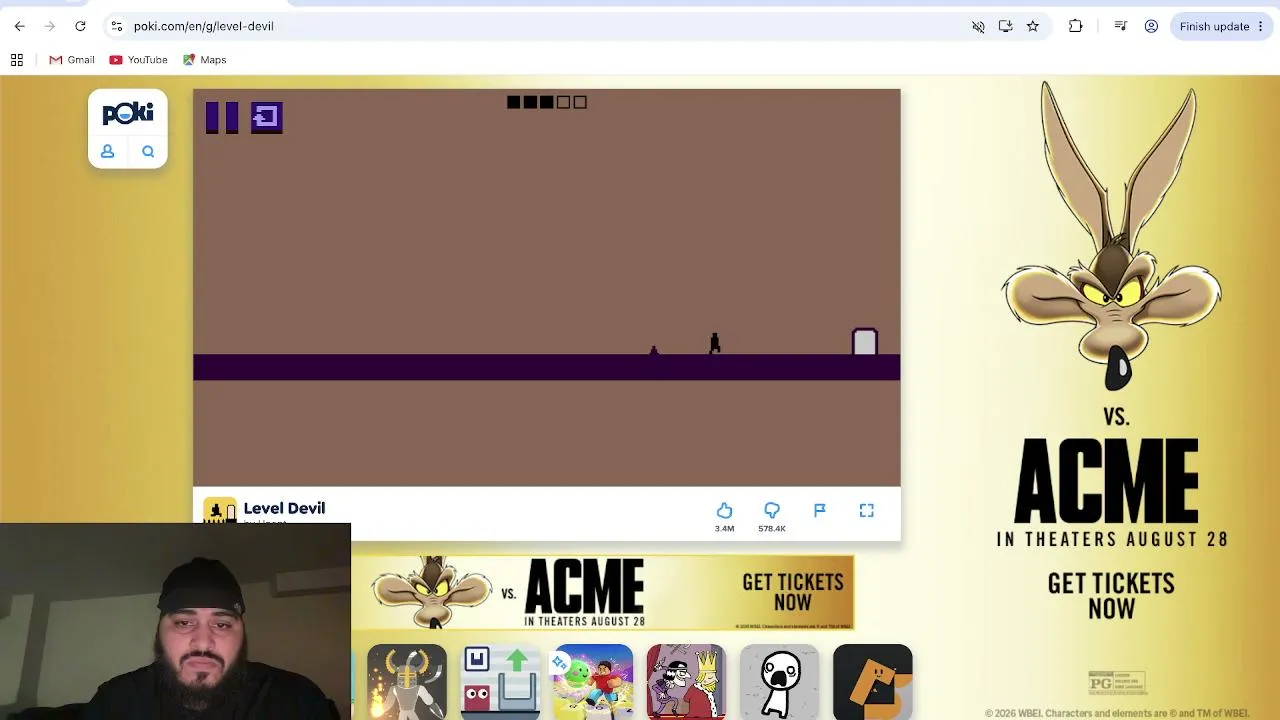
Task: Click the Finish update button
Action: pos(1214,26)
